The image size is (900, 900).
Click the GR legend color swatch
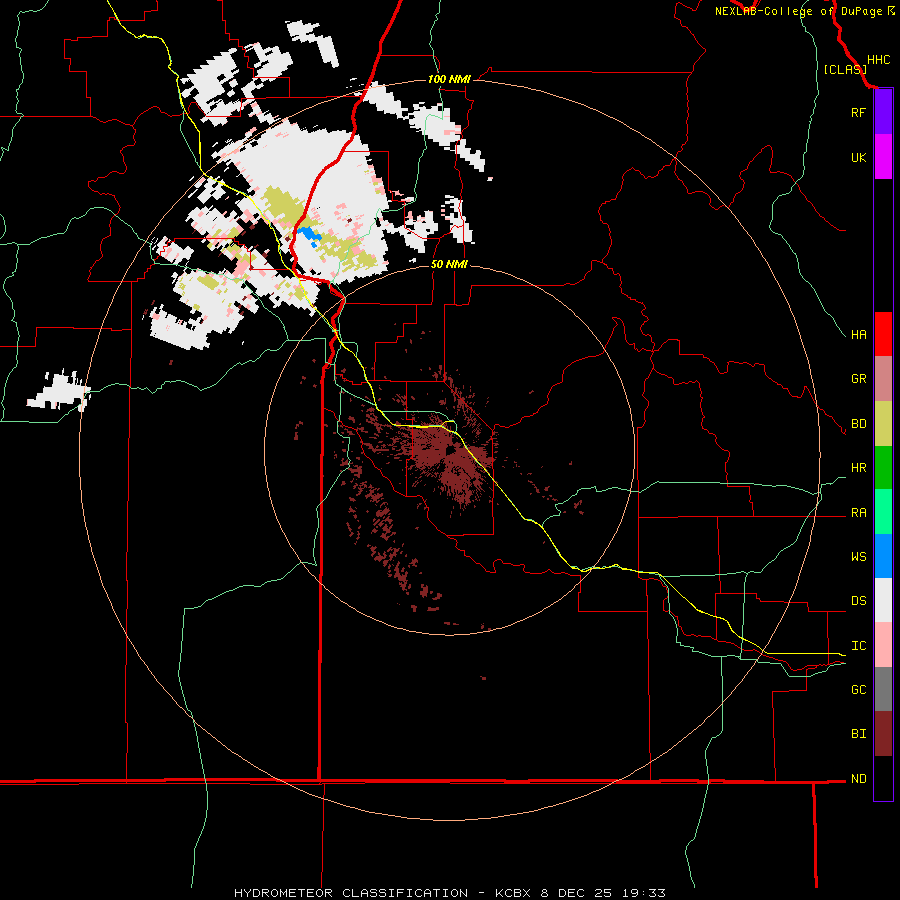883,379
